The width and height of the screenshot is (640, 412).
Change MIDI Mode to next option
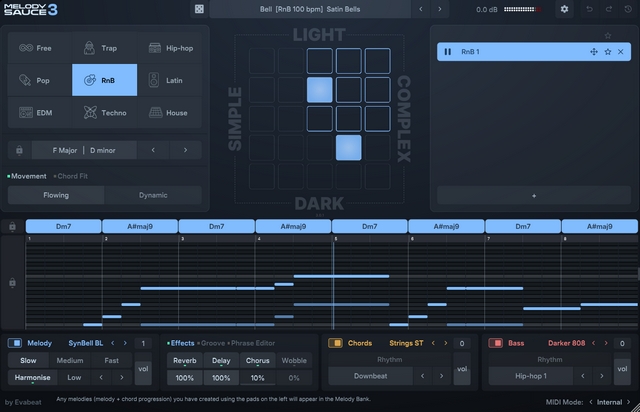pos(629,402)
